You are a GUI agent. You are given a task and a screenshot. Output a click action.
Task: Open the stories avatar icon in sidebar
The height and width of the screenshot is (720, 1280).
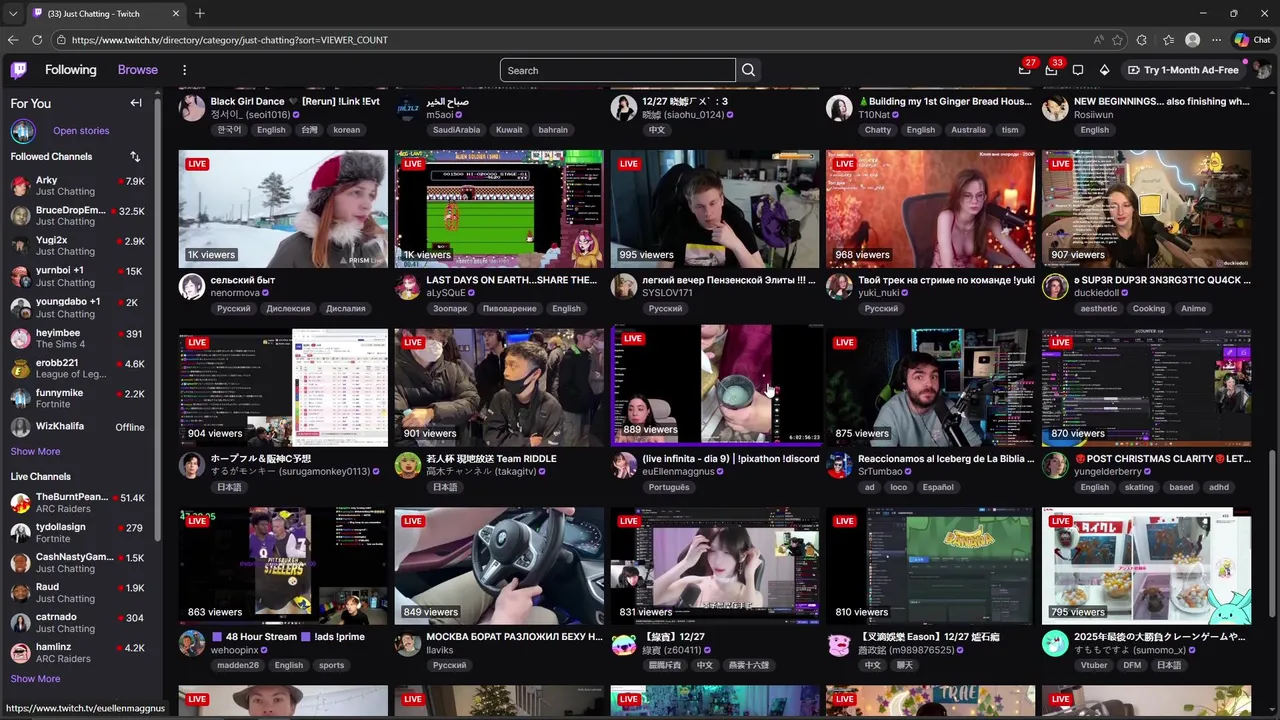click(23, 131)
